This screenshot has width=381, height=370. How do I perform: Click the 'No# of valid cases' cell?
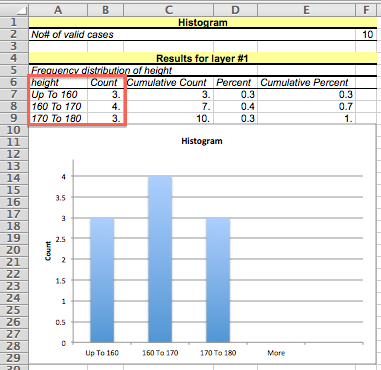(x=72, y=34)
